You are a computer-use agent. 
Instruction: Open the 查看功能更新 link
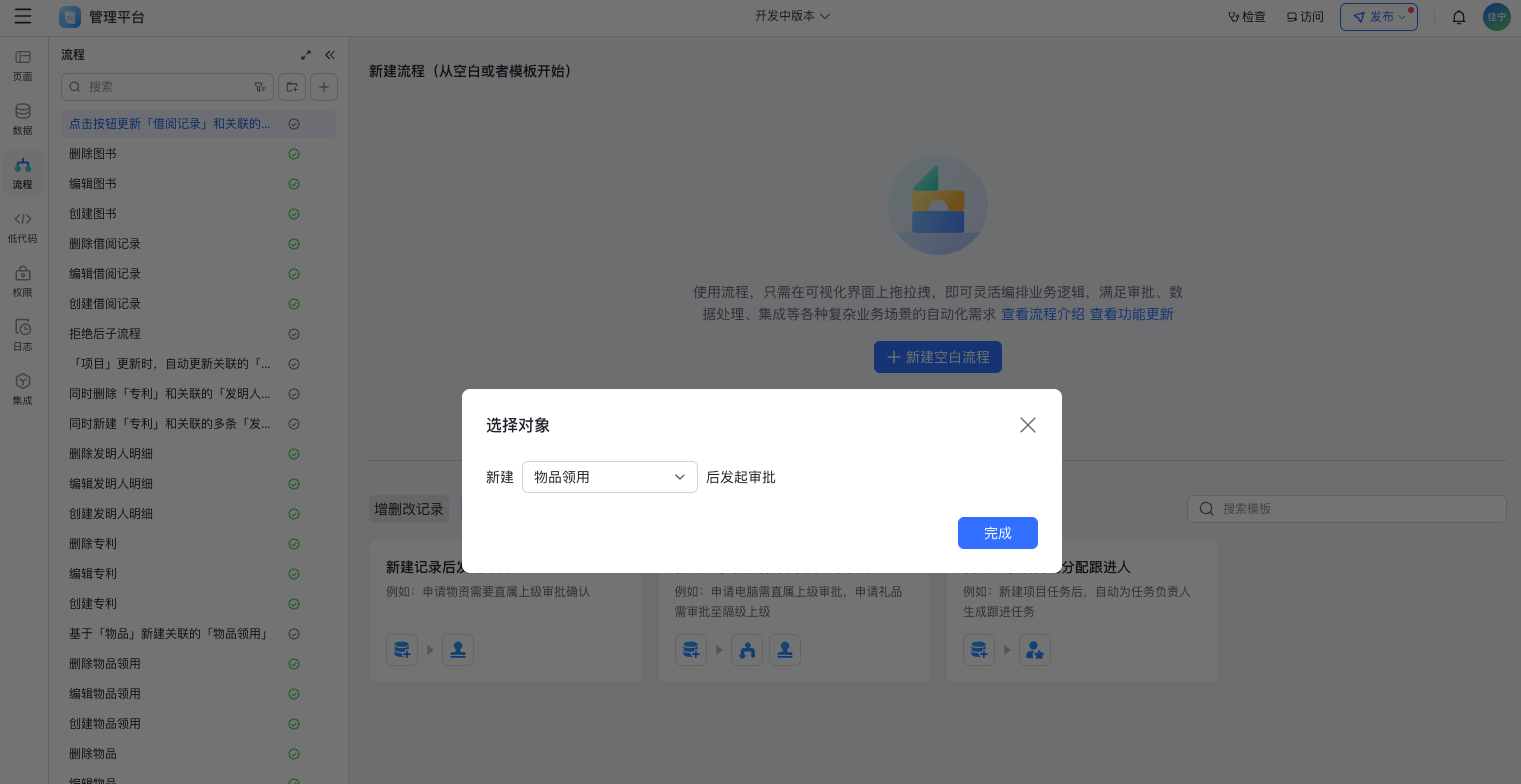coord(1132,314)
